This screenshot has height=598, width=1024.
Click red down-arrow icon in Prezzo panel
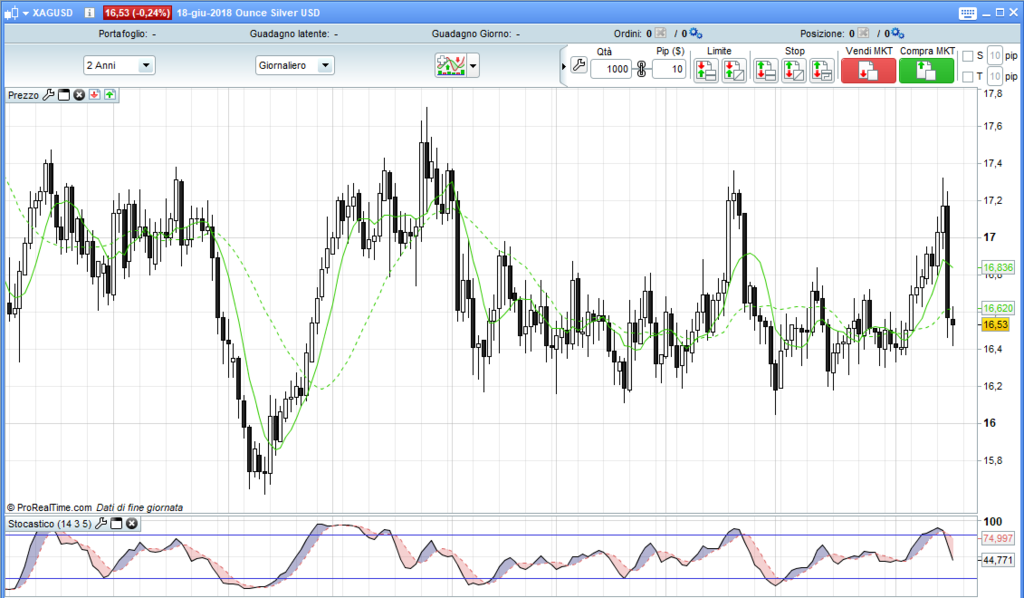pos(94,95)
